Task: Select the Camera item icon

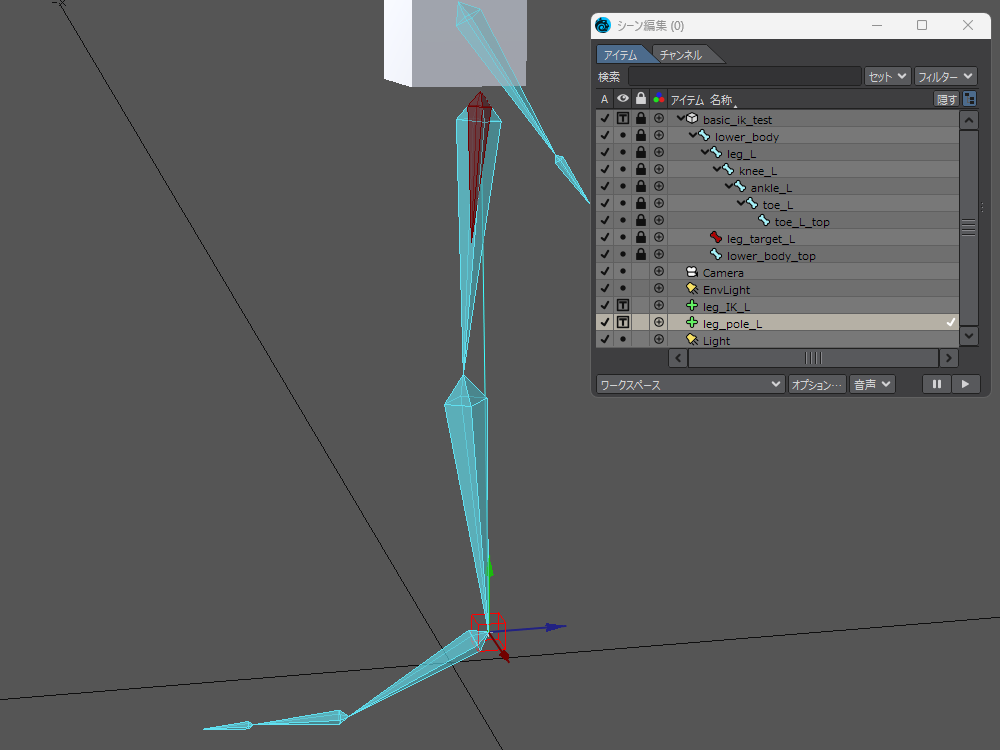Action: (691, 272)
